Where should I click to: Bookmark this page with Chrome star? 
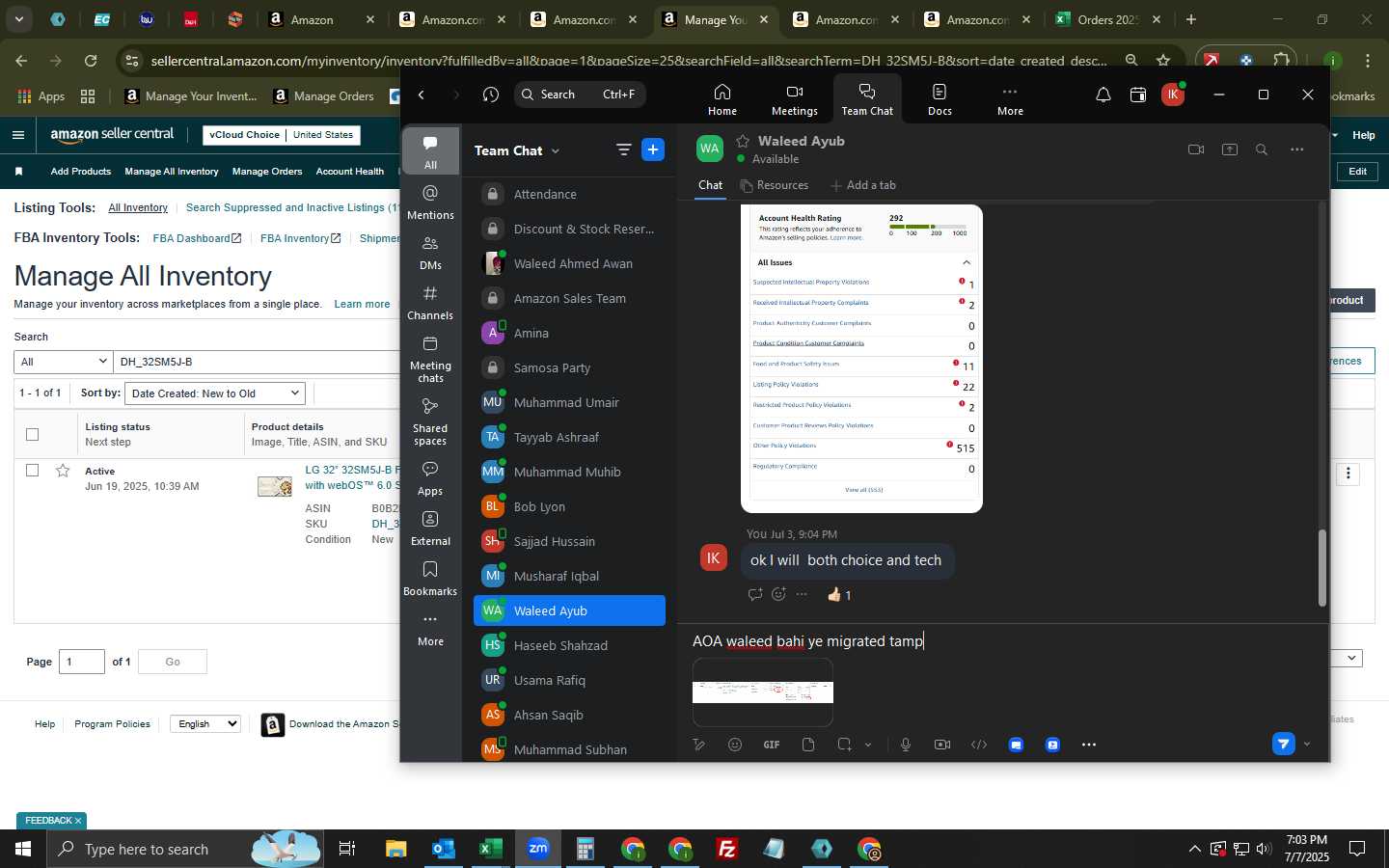1163,60
